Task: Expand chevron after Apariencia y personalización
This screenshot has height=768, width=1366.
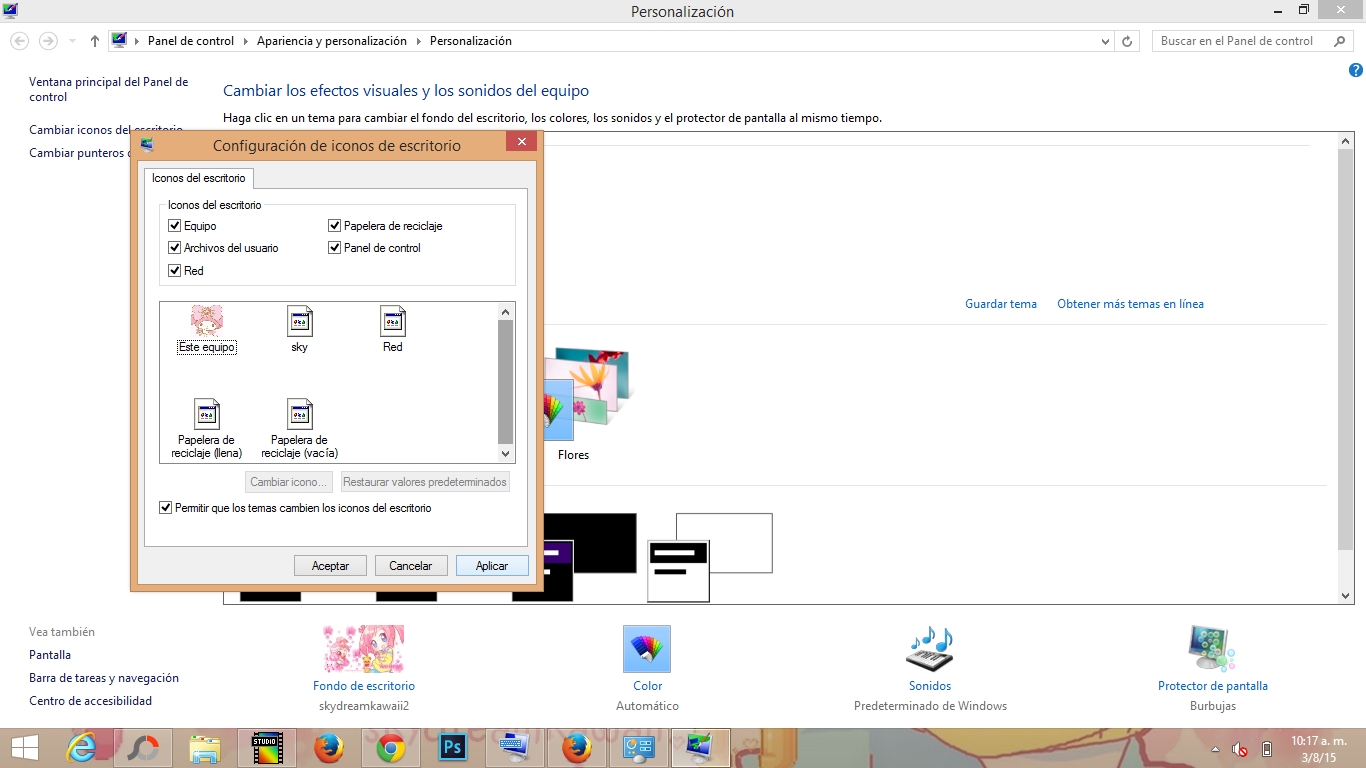Action: 418,41
